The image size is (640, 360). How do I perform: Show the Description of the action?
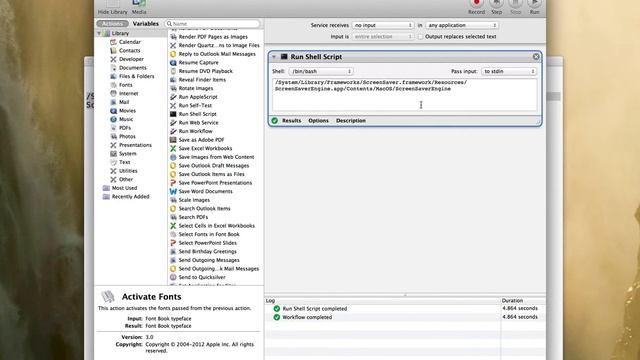point(351,121)
